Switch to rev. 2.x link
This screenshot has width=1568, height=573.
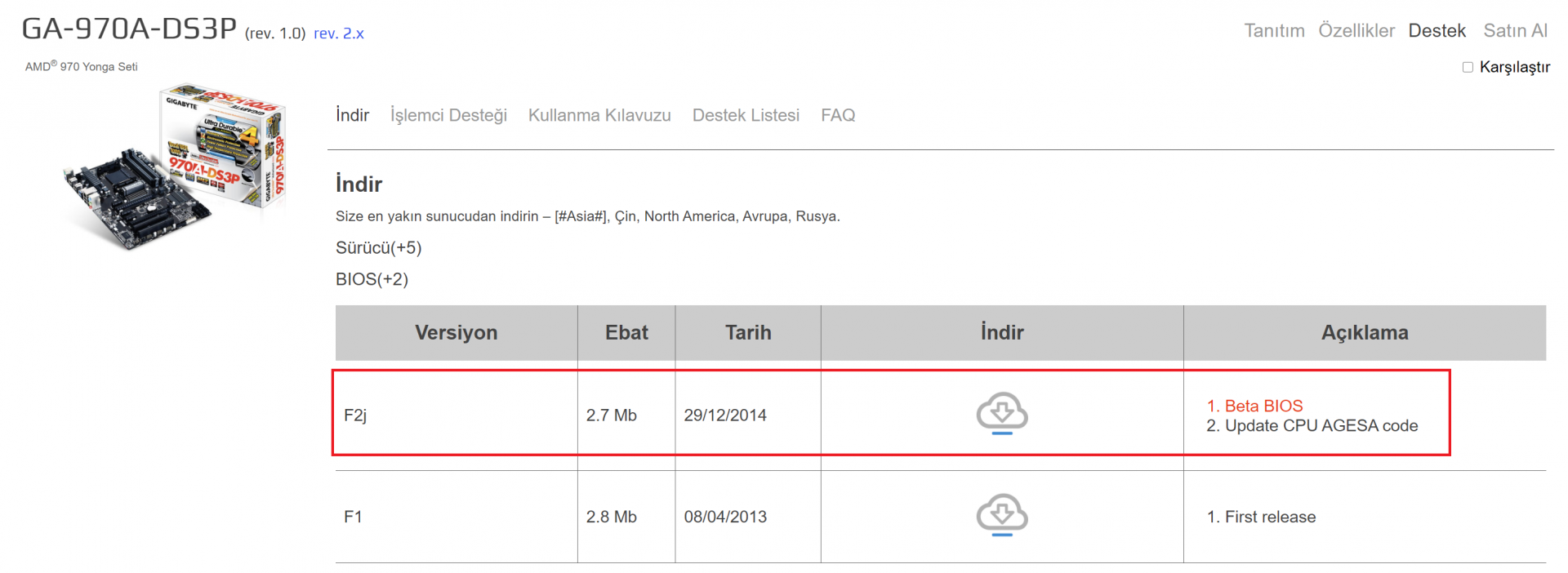pyautogui.click(x=339, y=33)
